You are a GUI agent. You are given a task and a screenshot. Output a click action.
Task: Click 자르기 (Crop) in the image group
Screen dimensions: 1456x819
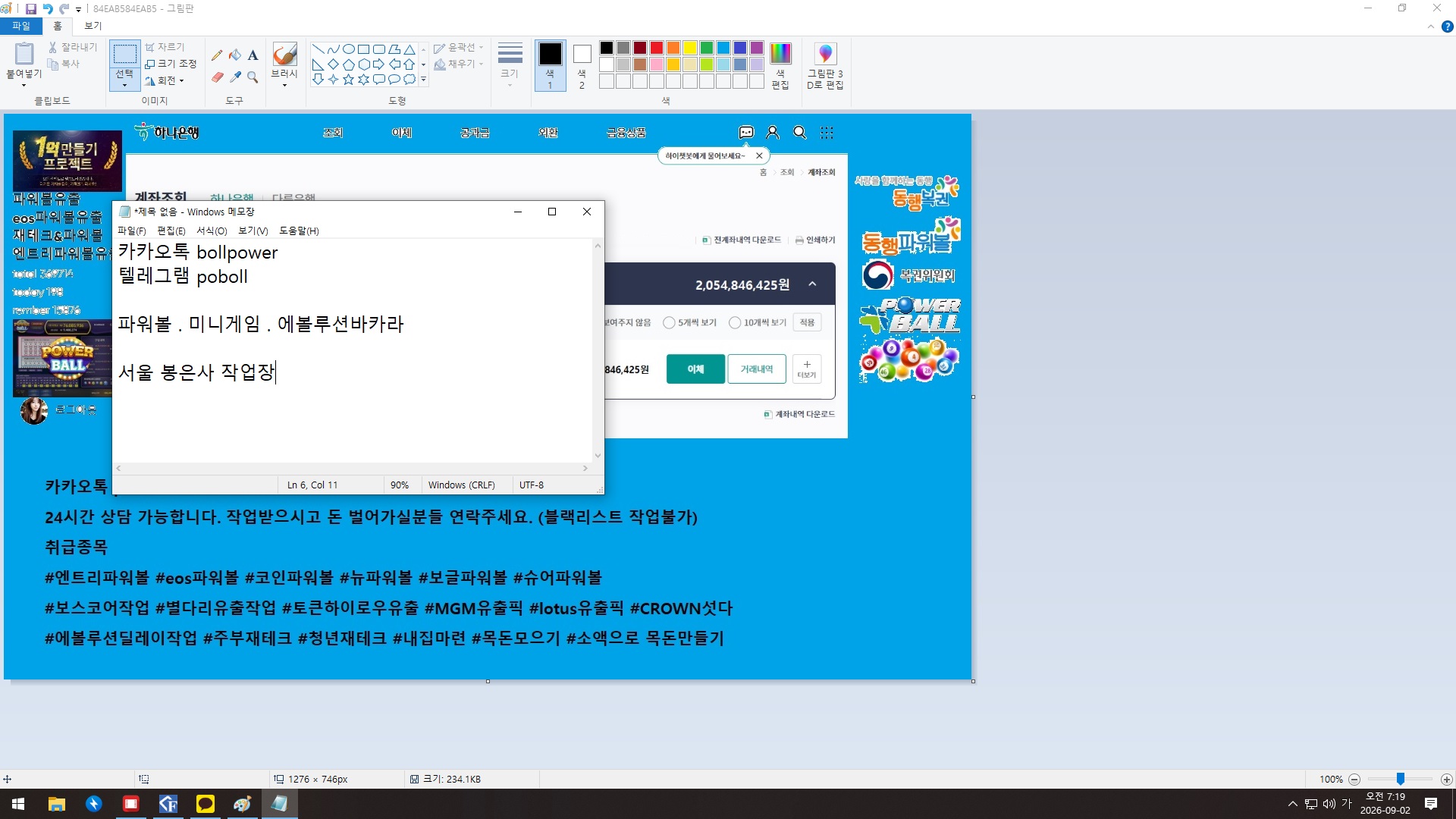pos(165,47)
